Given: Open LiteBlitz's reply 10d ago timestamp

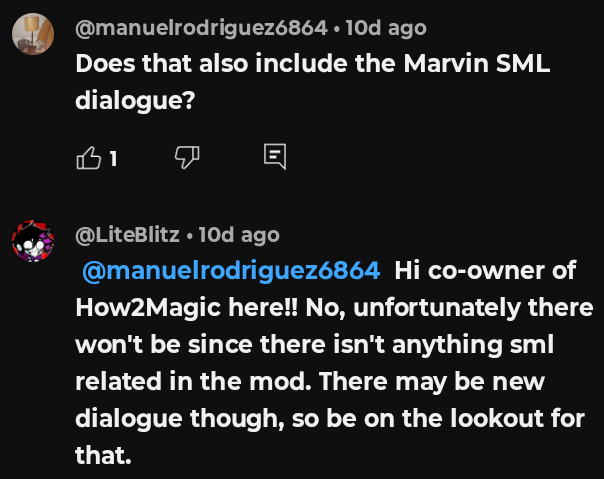Looking at the screenshot, I should (x=239, y=235).
